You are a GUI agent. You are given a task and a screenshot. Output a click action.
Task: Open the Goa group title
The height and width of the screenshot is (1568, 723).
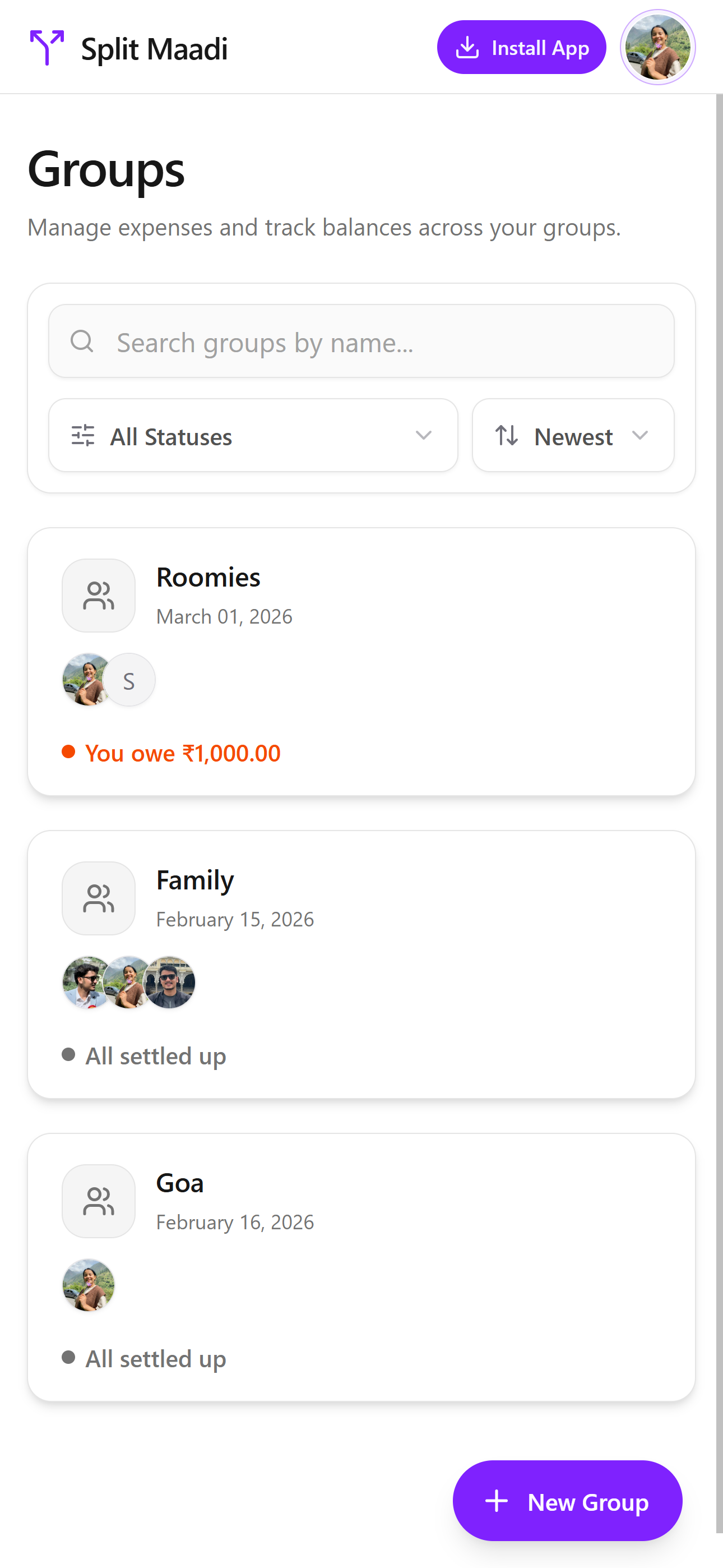pyautogui.click(x=179, y=1183)
